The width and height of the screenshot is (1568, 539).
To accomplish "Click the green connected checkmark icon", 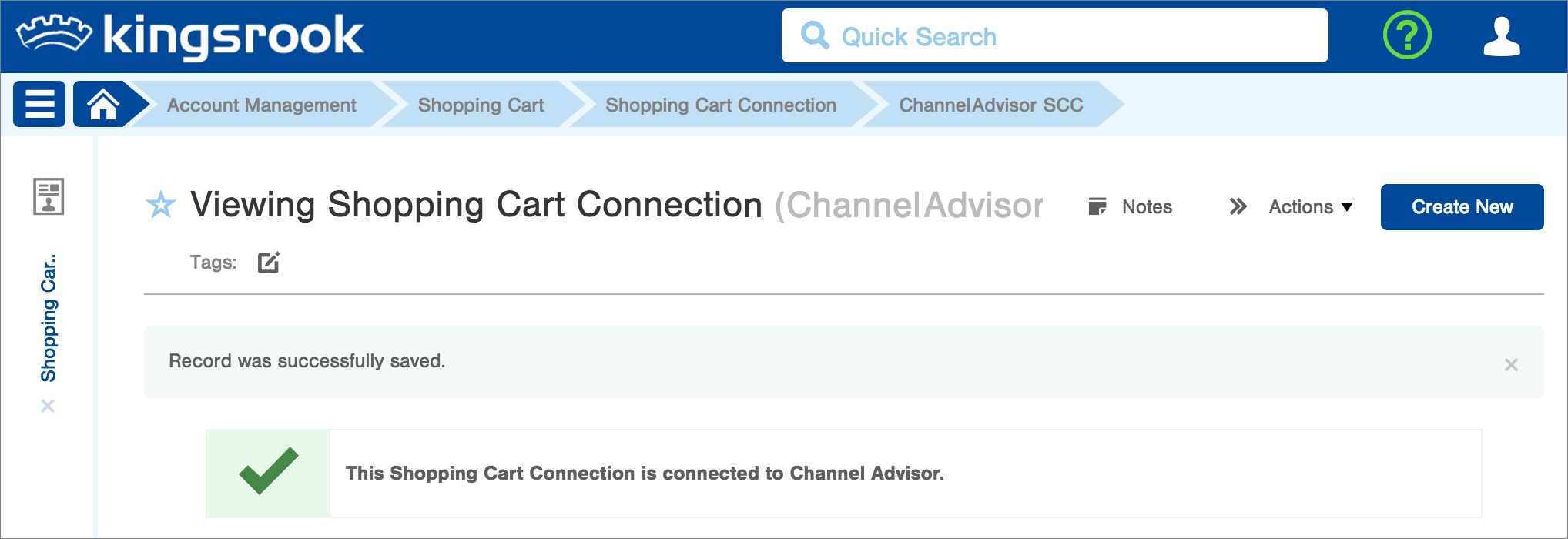I will click(268, 471).
